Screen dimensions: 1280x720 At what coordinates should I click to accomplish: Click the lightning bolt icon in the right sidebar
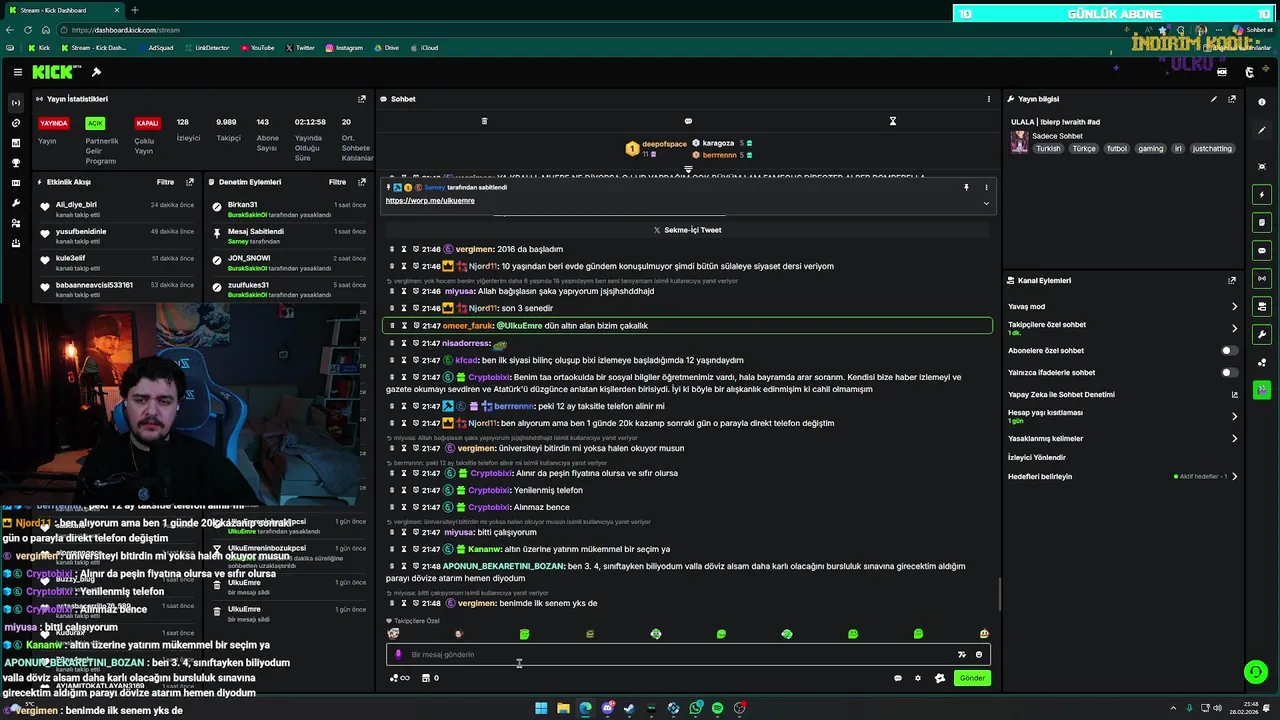coord(1262,194)
